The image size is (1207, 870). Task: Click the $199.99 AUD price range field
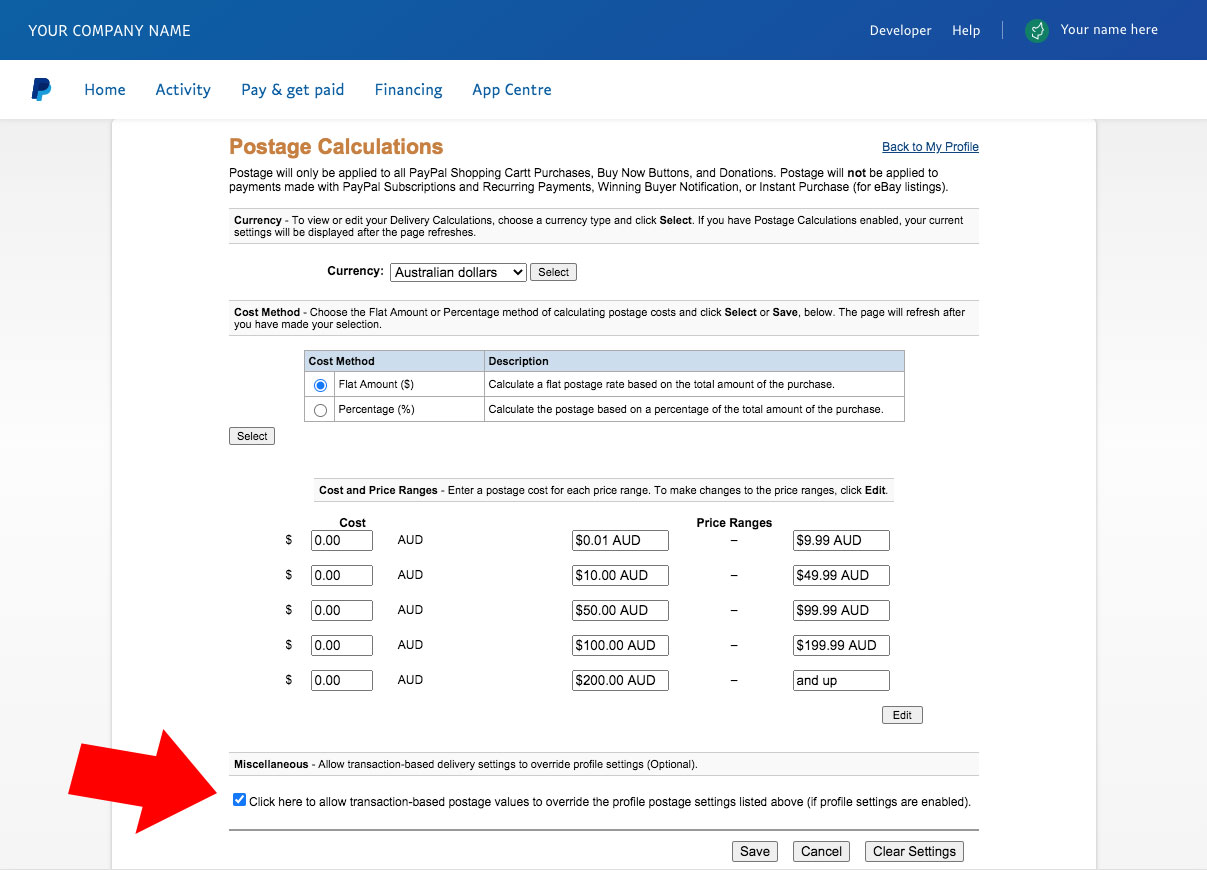(x=841, y=645)
